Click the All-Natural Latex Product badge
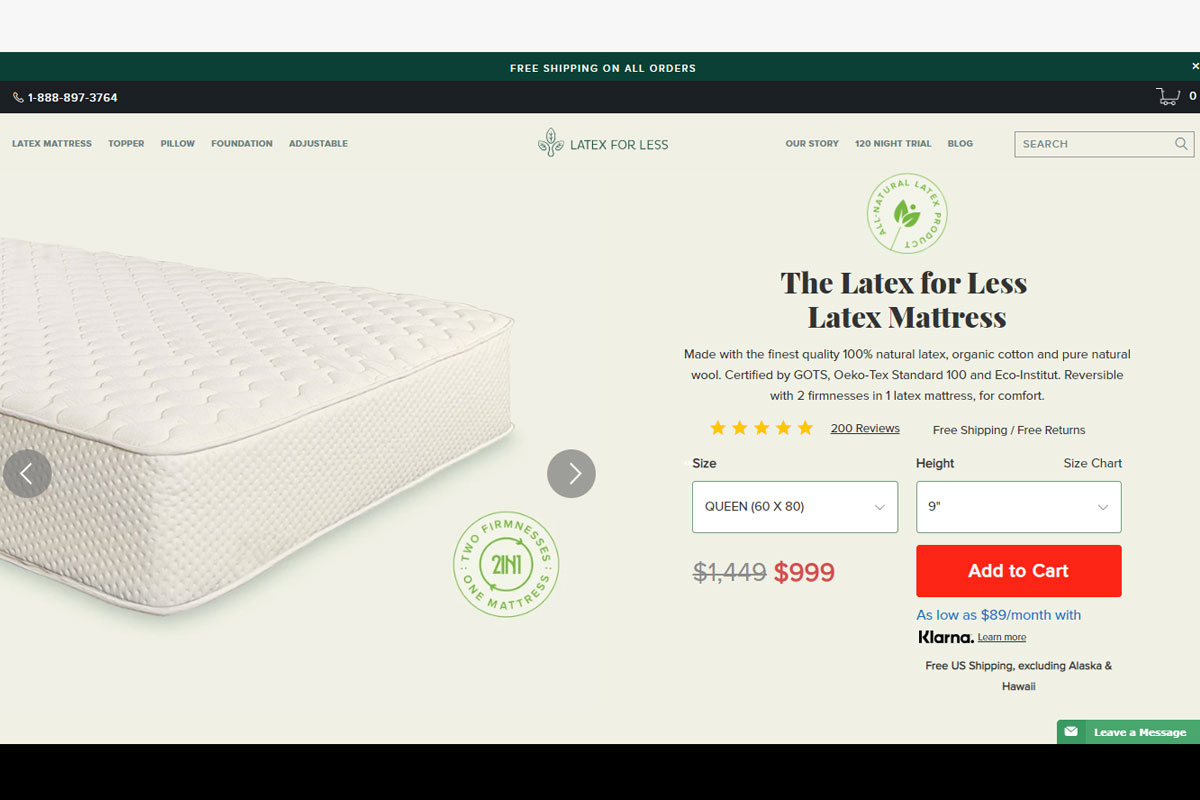Viewport: 1200px width, 800px height. [906, 213]
